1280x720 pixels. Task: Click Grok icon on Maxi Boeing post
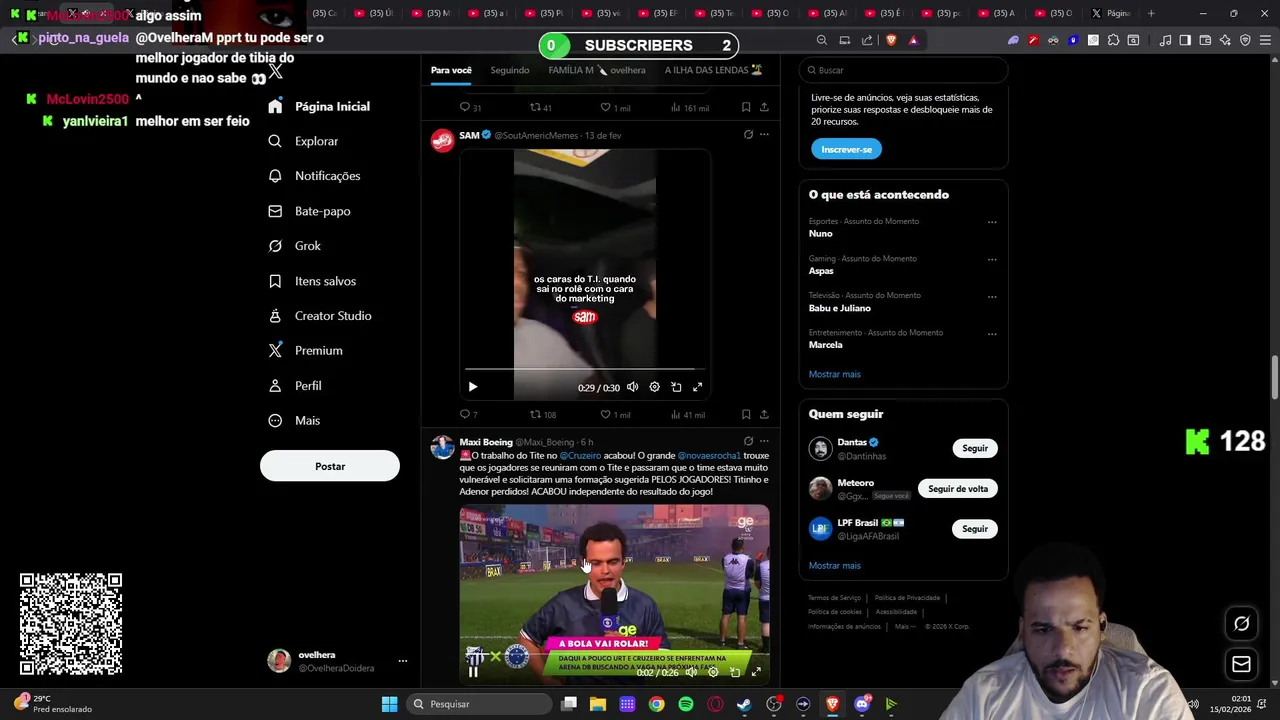click(x=748, y=441)
